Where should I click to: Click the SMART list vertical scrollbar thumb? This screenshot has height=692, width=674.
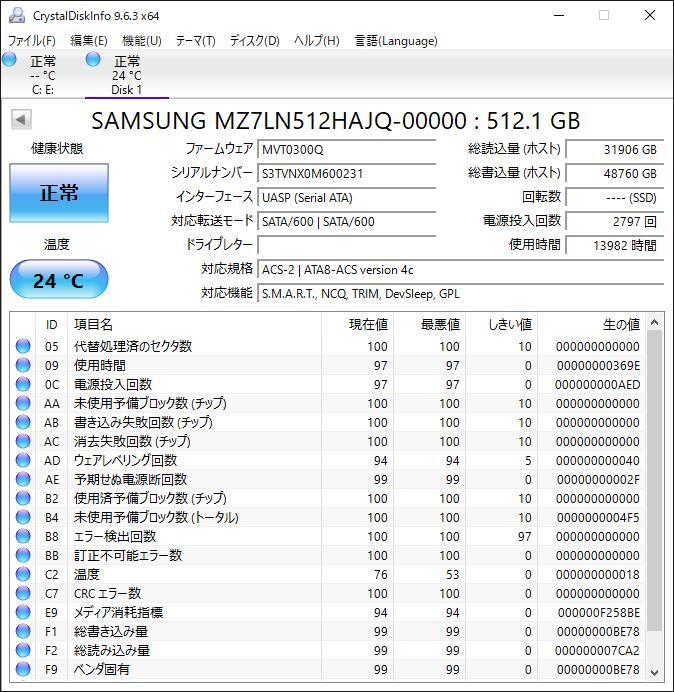[655, 481]
